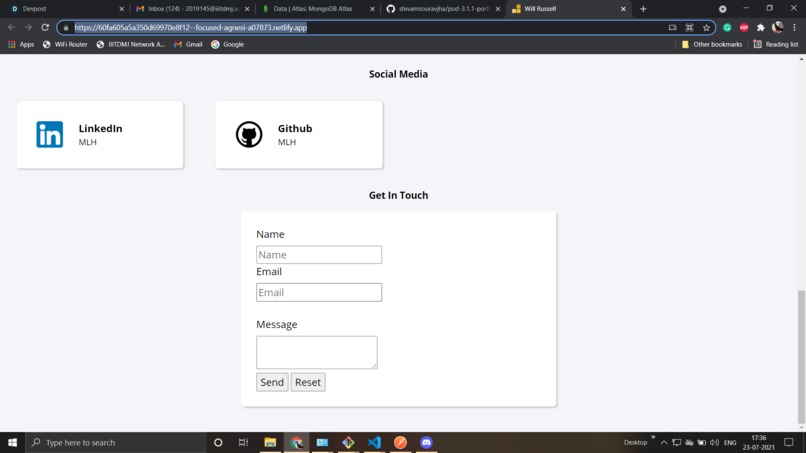Open the clock and date in taskbar

pyautogui.click(x=758, y=442)
